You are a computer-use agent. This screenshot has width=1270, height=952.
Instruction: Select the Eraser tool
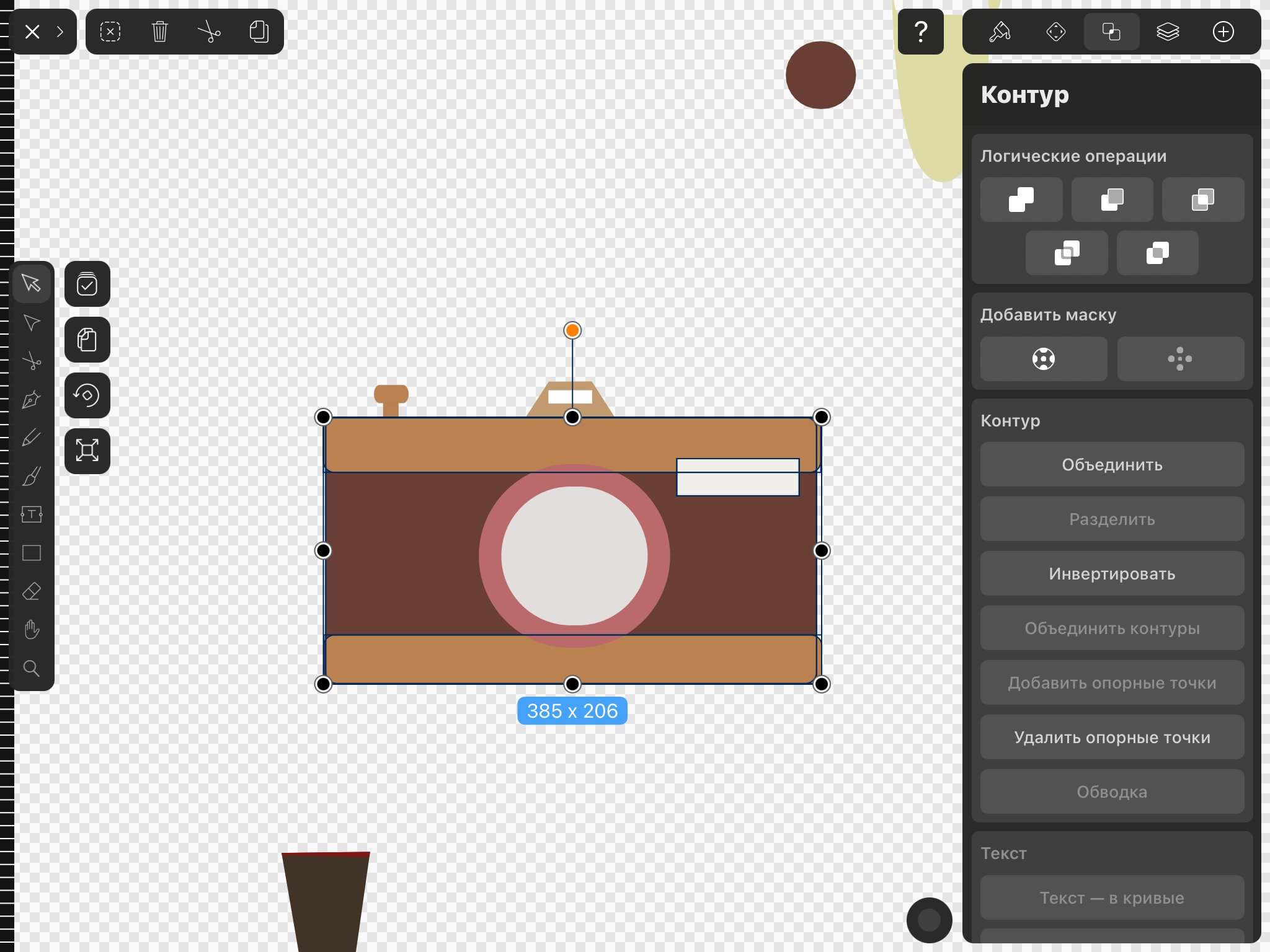coord(32,591)
